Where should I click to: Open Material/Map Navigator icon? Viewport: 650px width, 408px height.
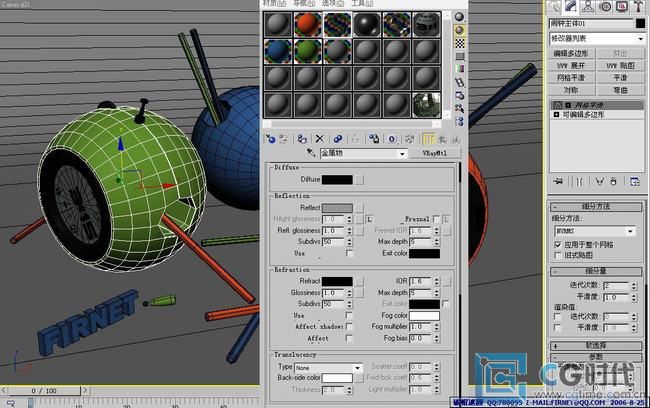click(x=459, y=121)
